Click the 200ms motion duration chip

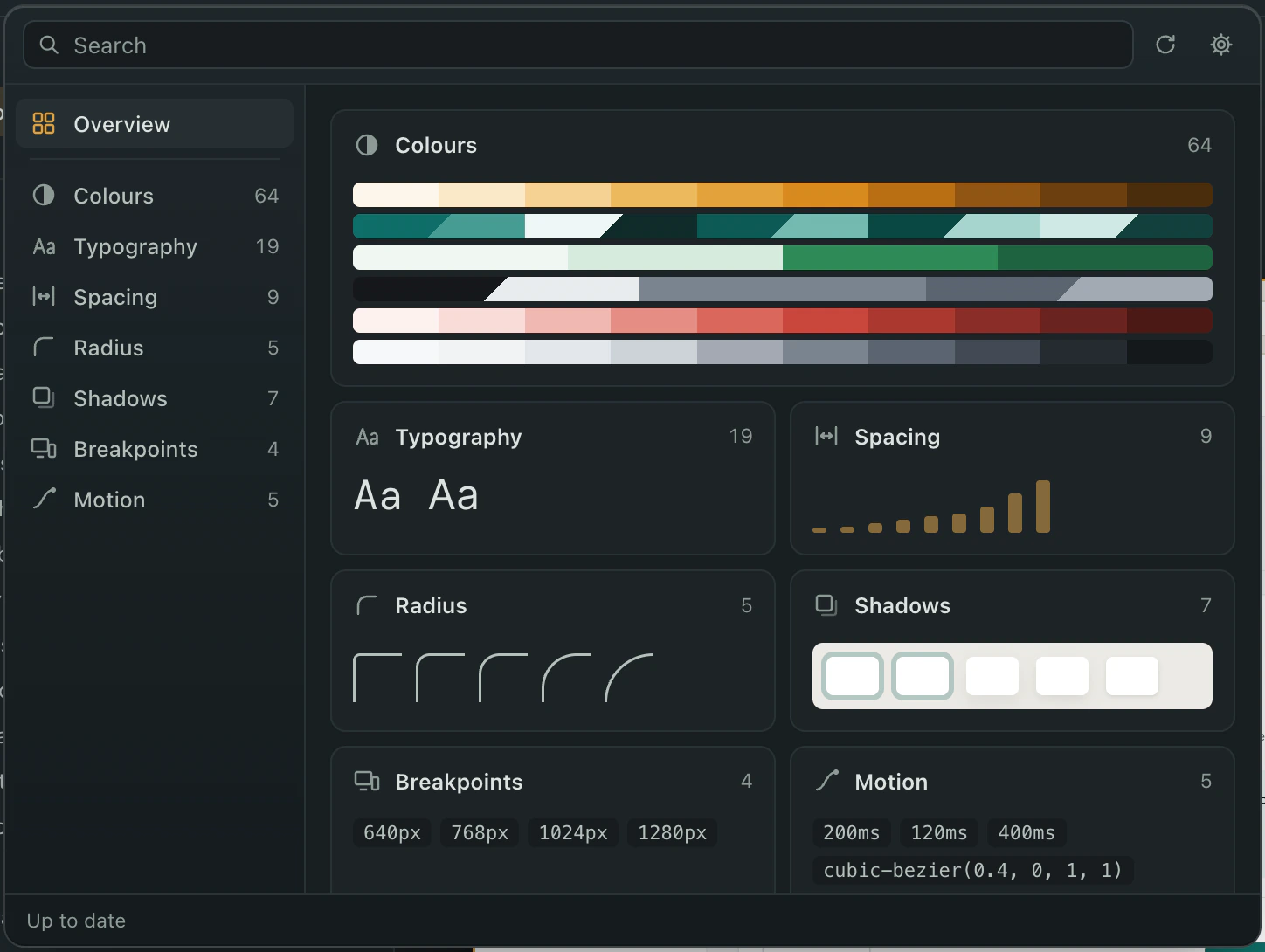852,833
